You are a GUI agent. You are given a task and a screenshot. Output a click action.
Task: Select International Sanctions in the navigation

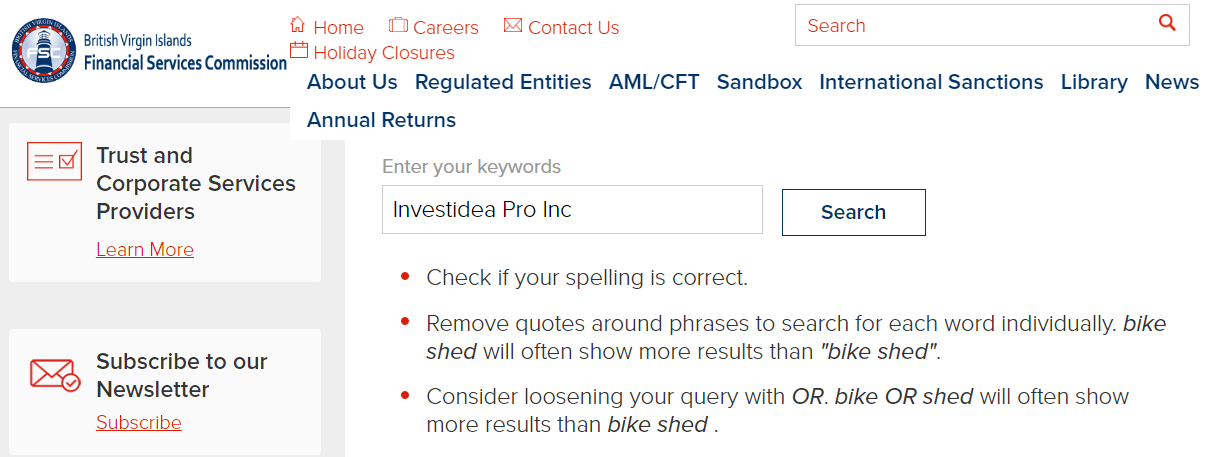coord(931,82)
